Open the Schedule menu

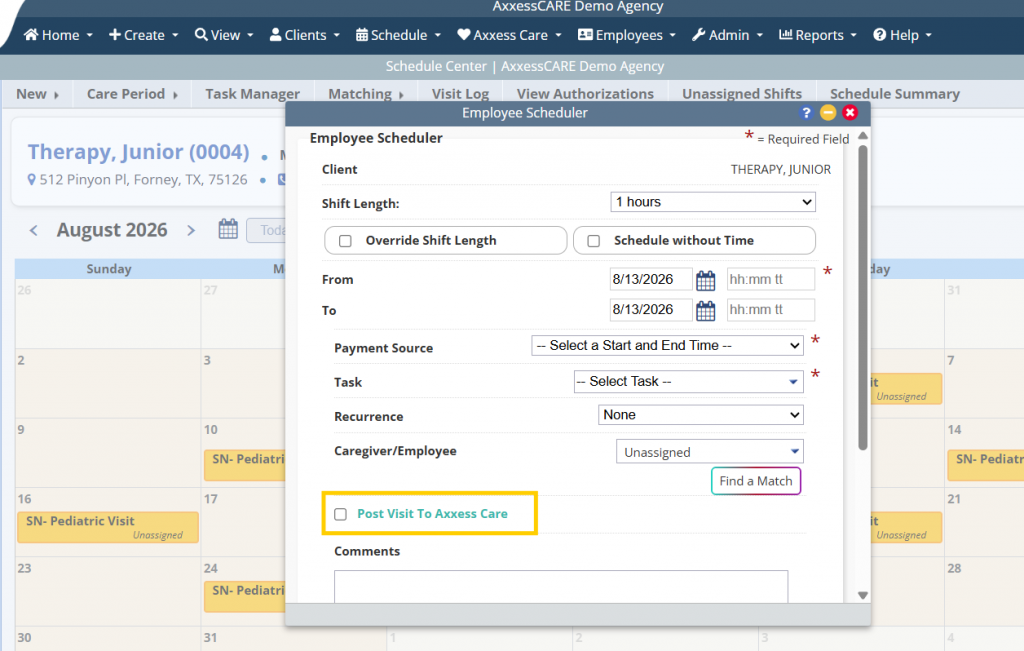point(398,35)
